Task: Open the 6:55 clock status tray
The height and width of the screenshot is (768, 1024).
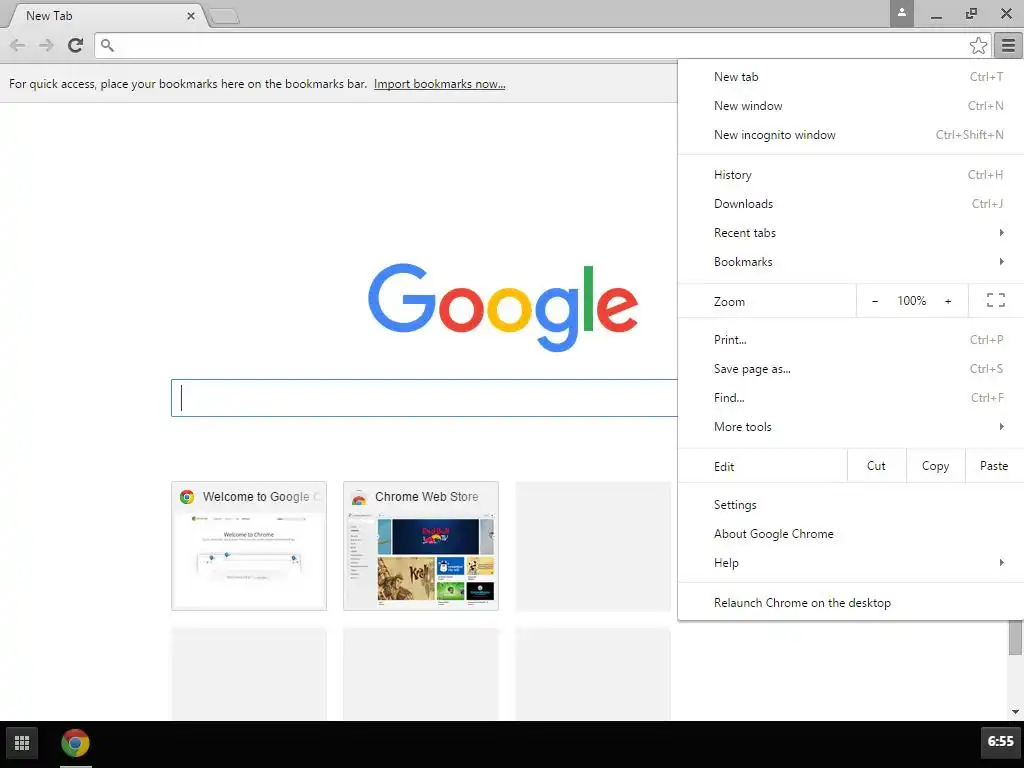Action: [x=1000, y=741]
